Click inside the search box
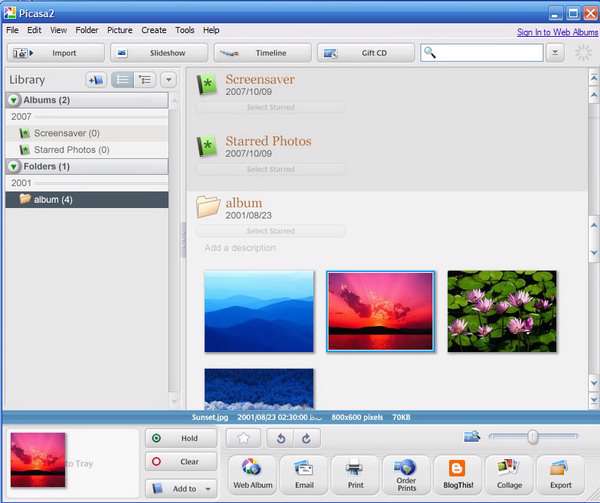The image size is (600, 503). [482, 53]
